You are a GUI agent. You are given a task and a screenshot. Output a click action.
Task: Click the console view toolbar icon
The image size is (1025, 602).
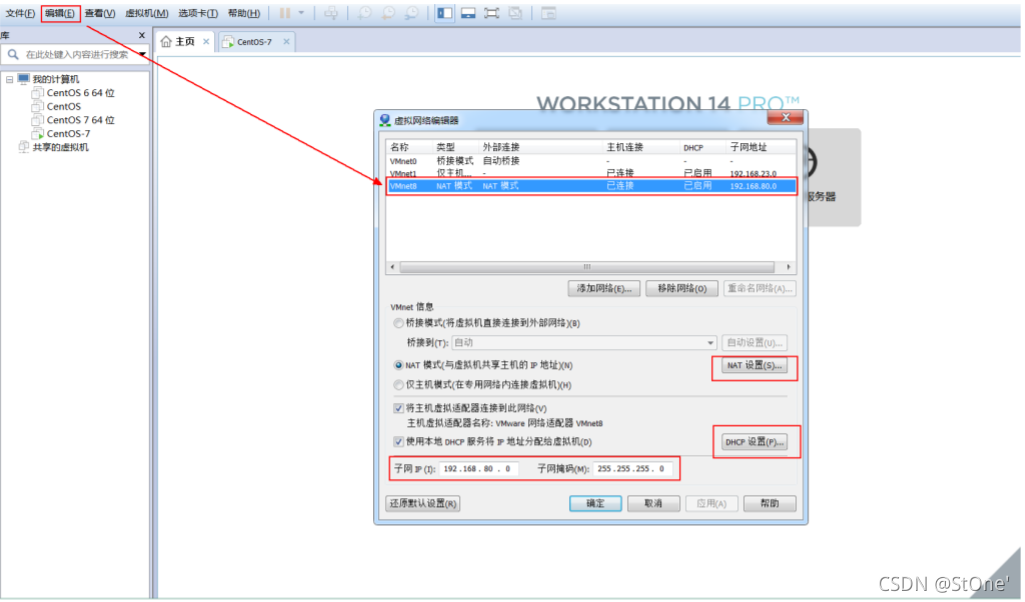coord(548,13)
